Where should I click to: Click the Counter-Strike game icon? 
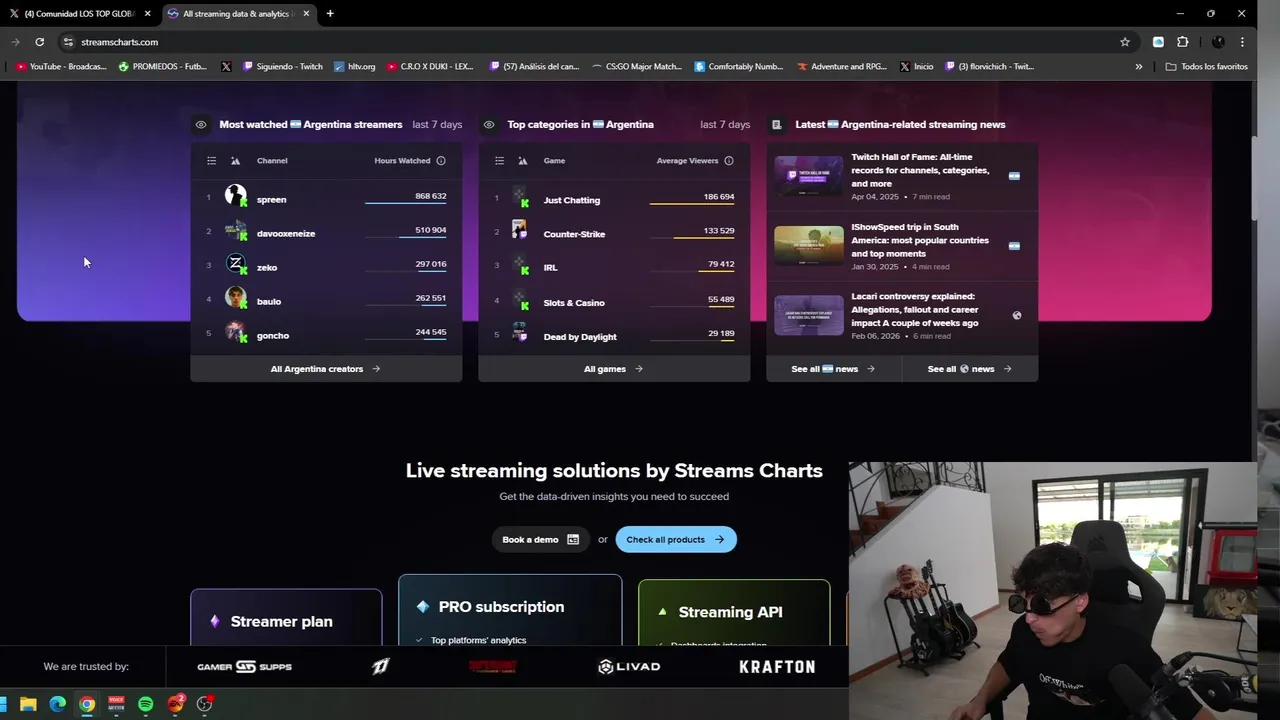[520, 231]
